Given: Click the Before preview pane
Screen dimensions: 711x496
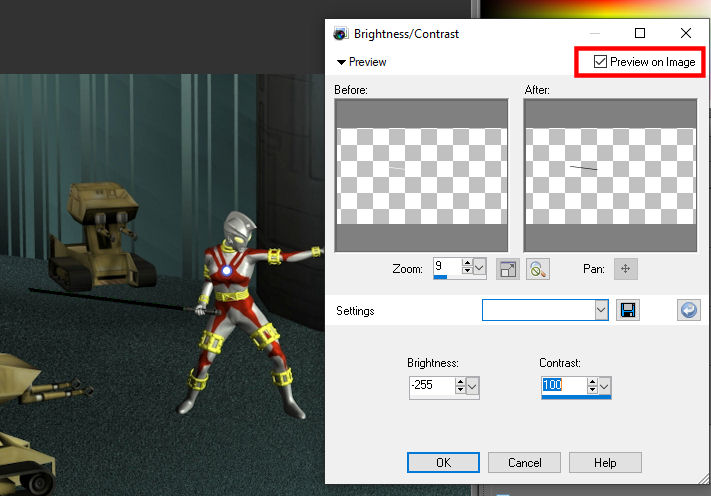Looking at the screenshot, I should point(421,175).
